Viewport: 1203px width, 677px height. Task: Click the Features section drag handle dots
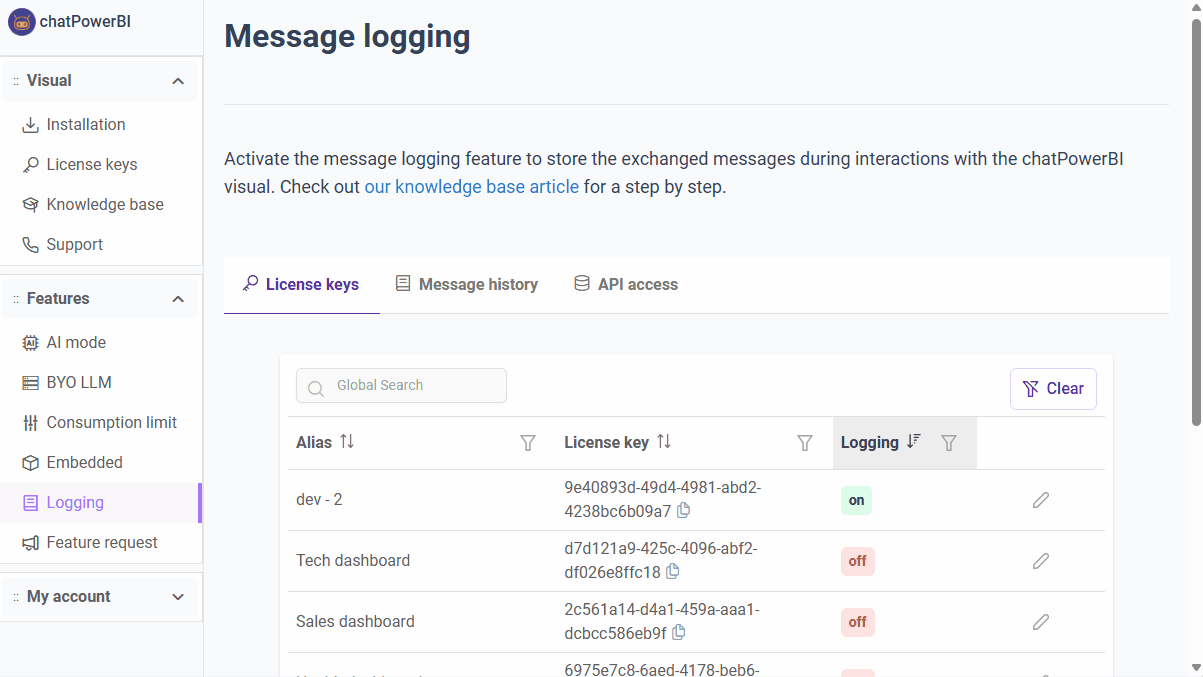(x=16, y=299)
